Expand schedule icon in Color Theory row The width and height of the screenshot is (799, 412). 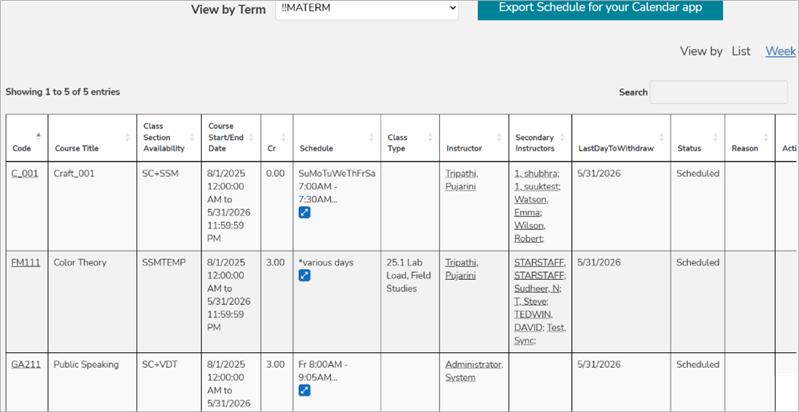pyautogui.click(x=305, y=276)
